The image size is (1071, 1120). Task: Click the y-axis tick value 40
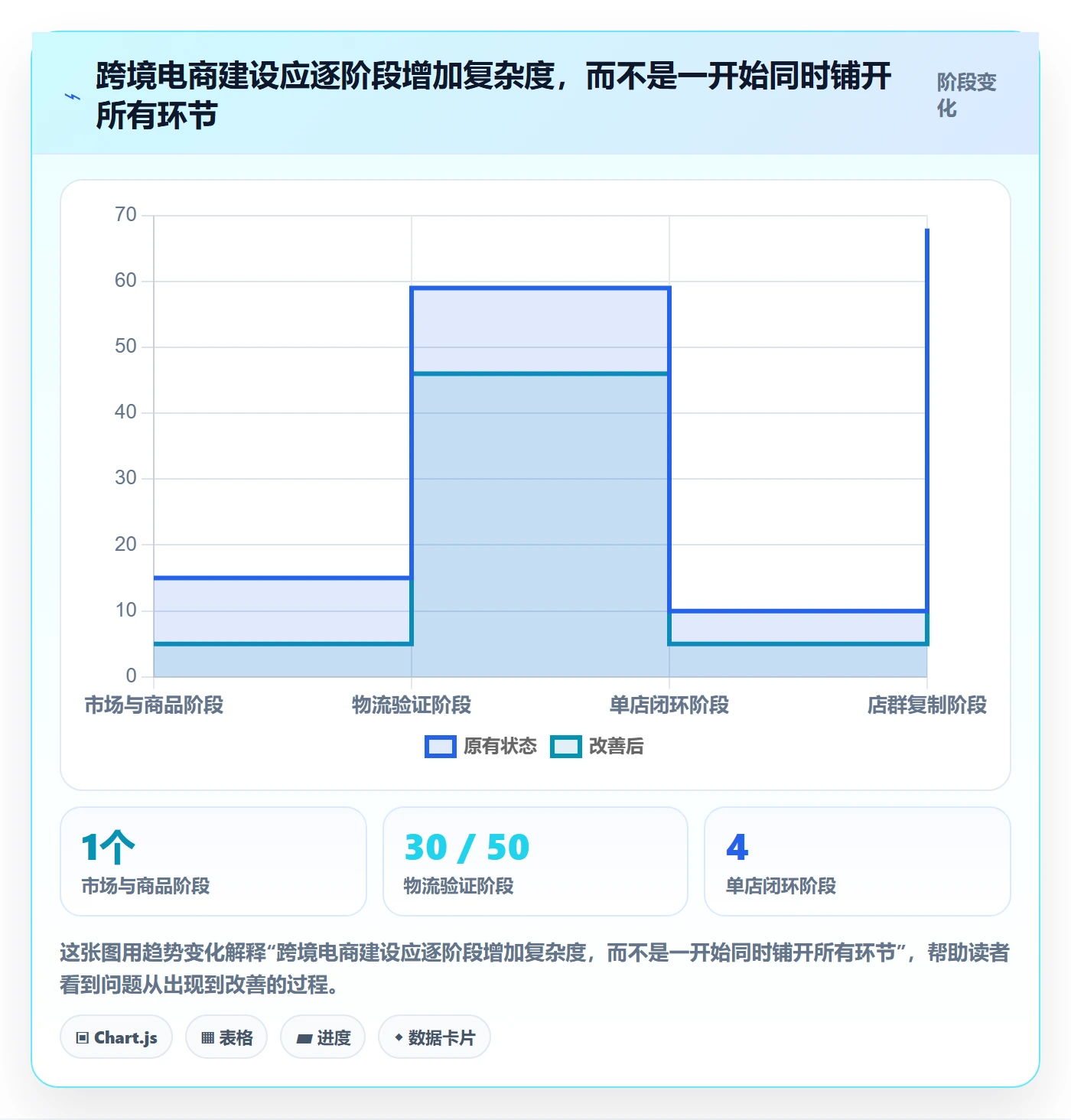(125, 412)
